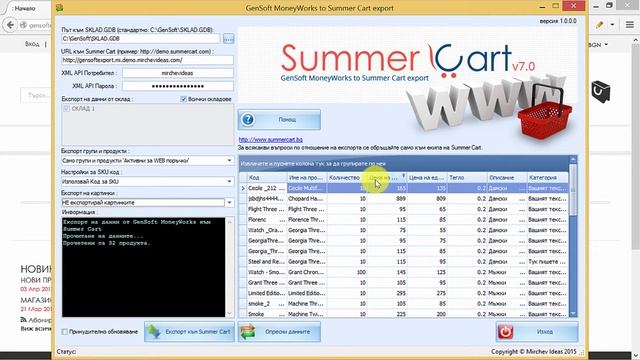Click the grid scrollbar down arrow
The width and height of the screenshot is (640, 360).
pos(573,313)
